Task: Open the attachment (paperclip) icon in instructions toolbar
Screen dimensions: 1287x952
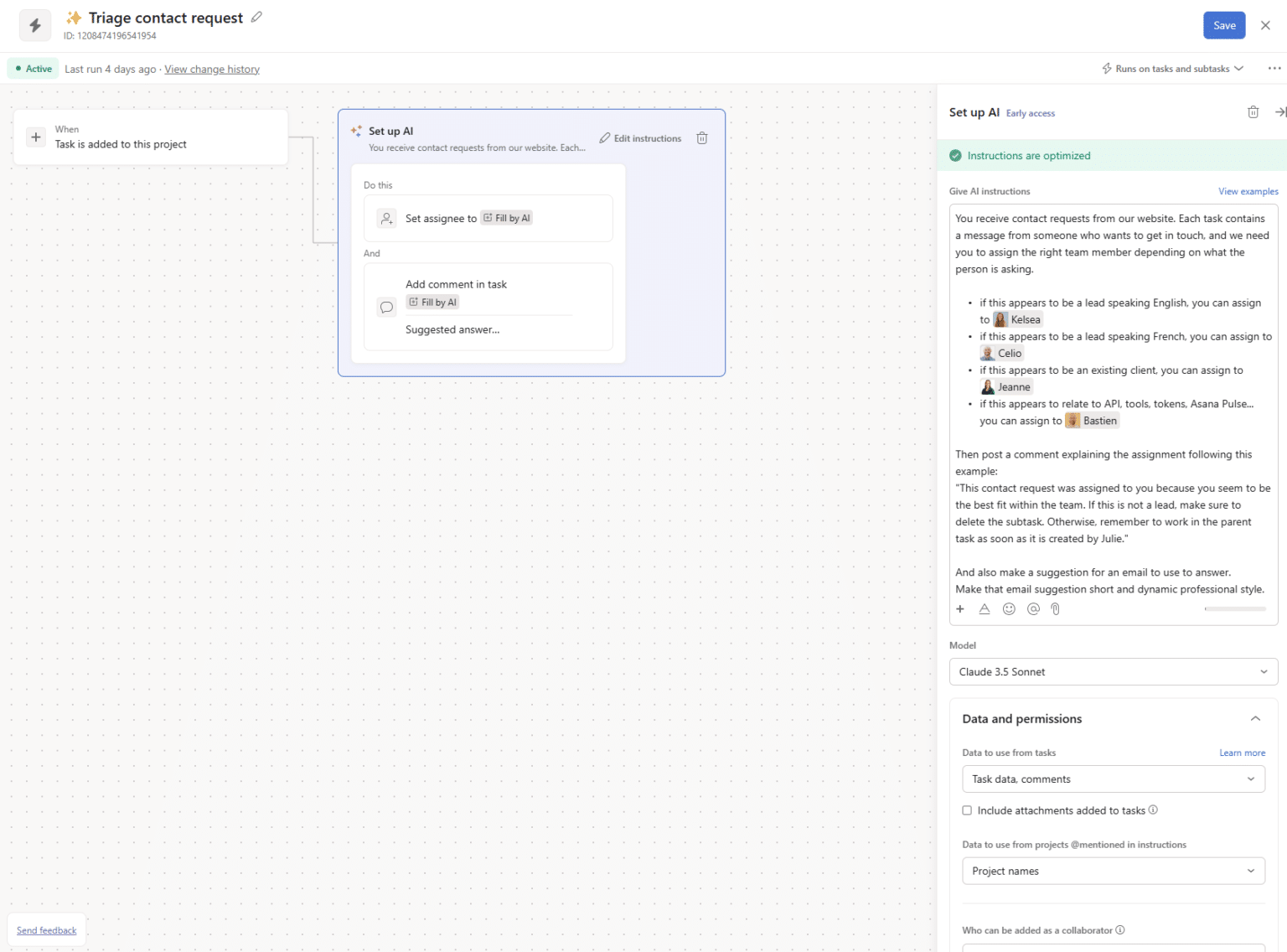Action: (1055, 609)
